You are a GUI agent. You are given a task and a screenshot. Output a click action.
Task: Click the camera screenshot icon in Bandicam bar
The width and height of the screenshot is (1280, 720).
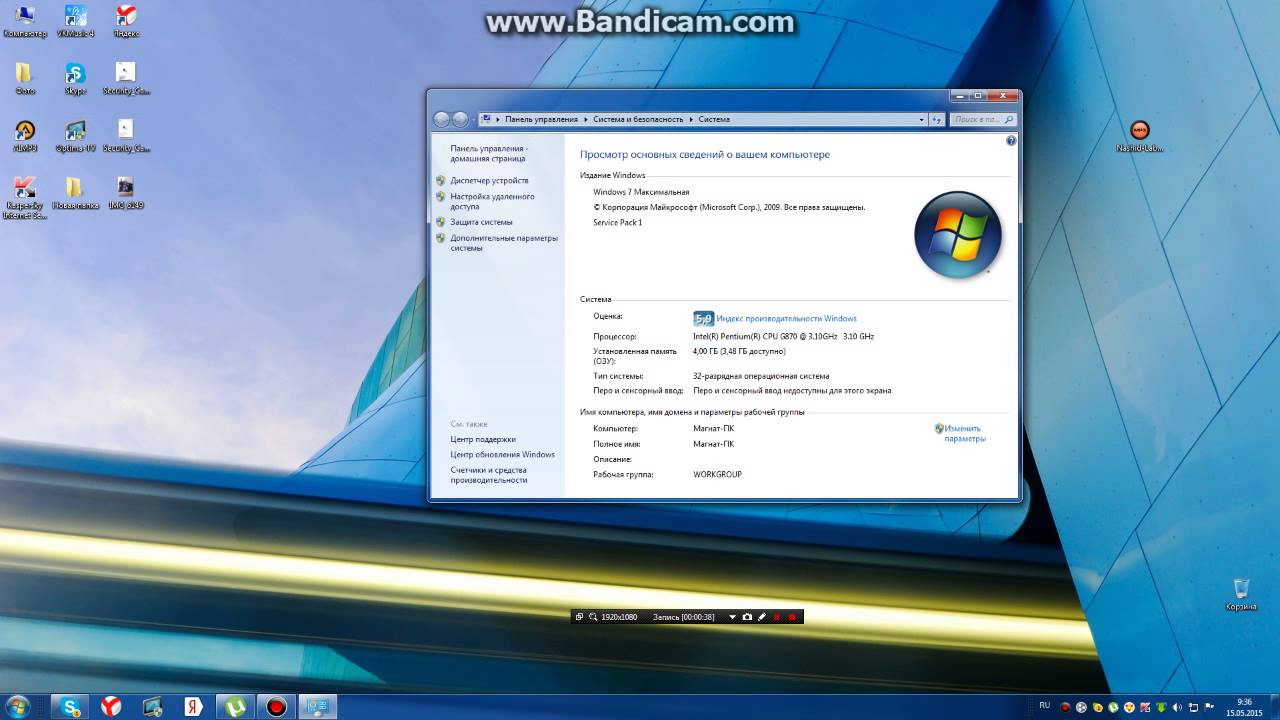point(747,617)
